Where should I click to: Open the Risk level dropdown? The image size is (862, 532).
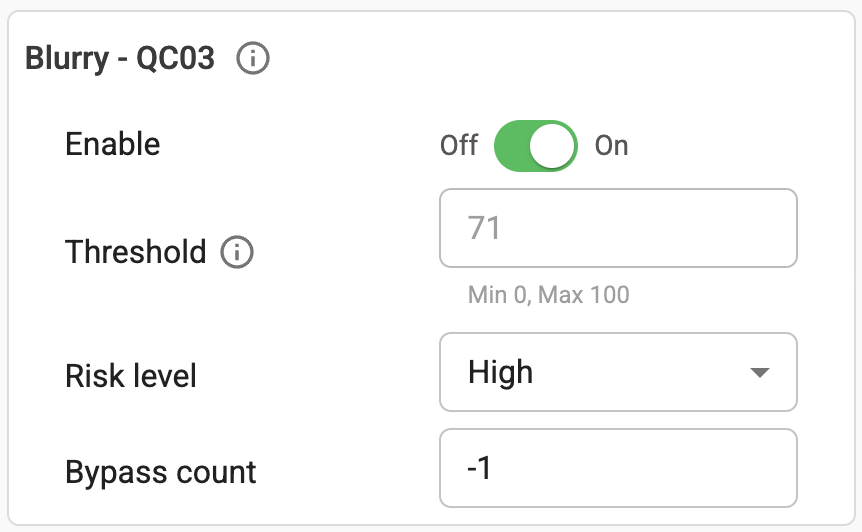point(618,373)
